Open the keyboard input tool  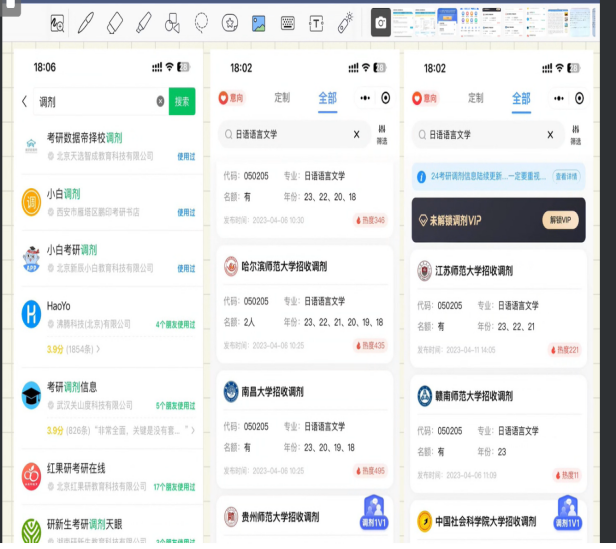[288, 21]
